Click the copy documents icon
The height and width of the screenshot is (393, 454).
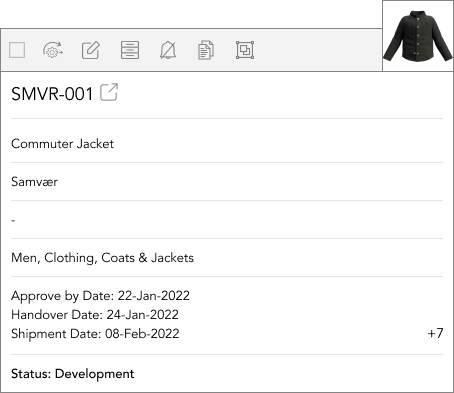[x=206, y=50]
